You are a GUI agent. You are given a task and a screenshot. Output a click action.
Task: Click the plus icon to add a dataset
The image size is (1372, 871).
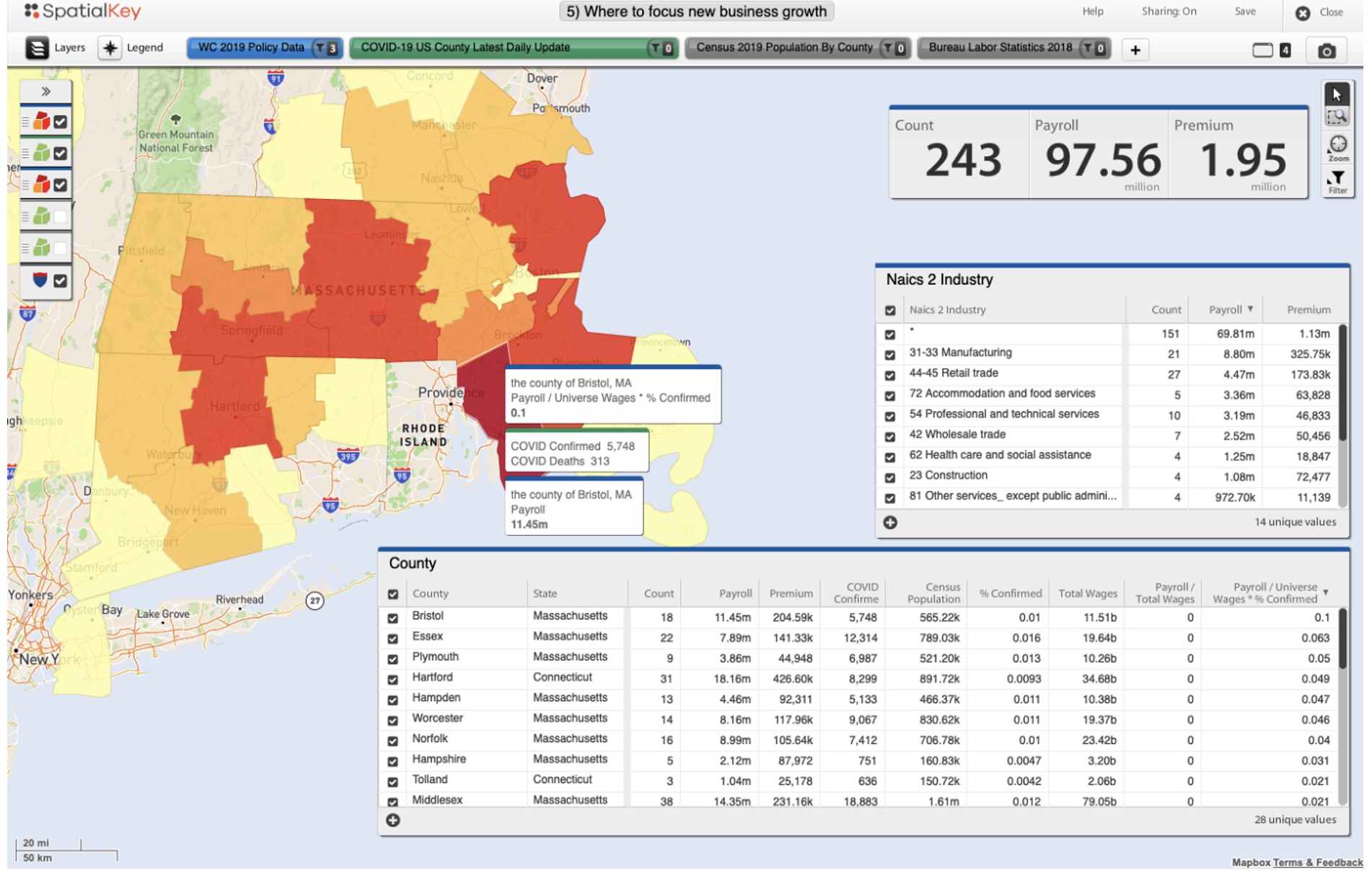tap(1135, 50)
